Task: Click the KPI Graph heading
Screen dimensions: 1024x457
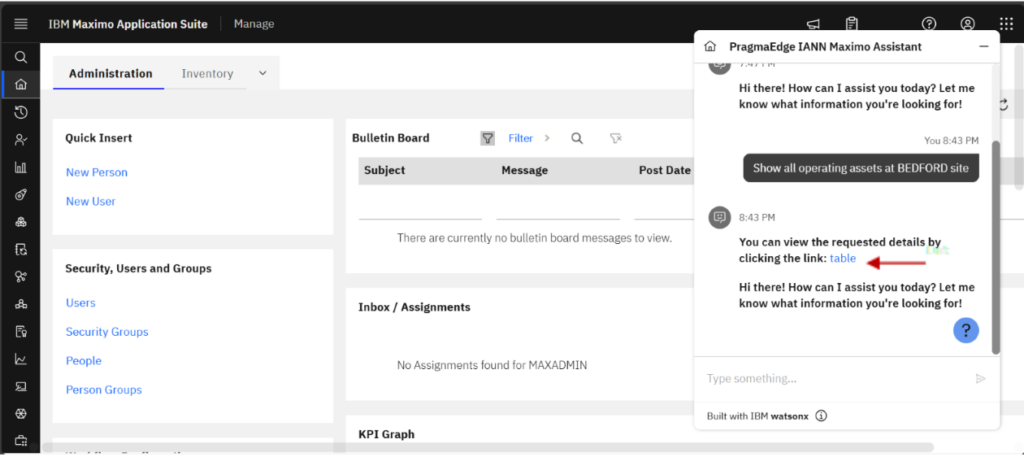Action: pos(386,434)
